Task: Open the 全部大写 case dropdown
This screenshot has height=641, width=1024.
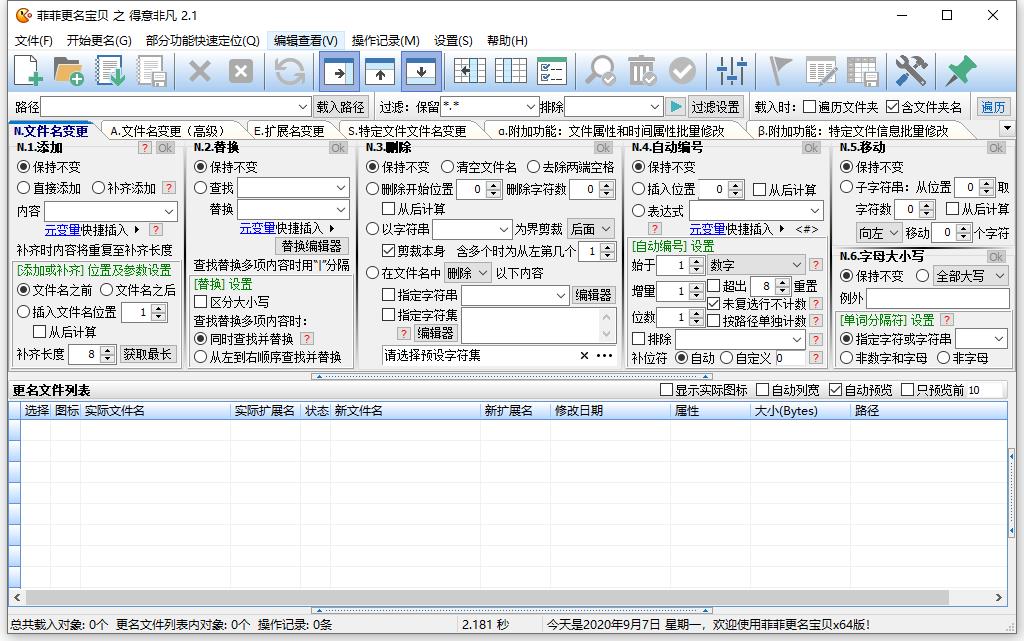Action: click(x=997, y=276)
